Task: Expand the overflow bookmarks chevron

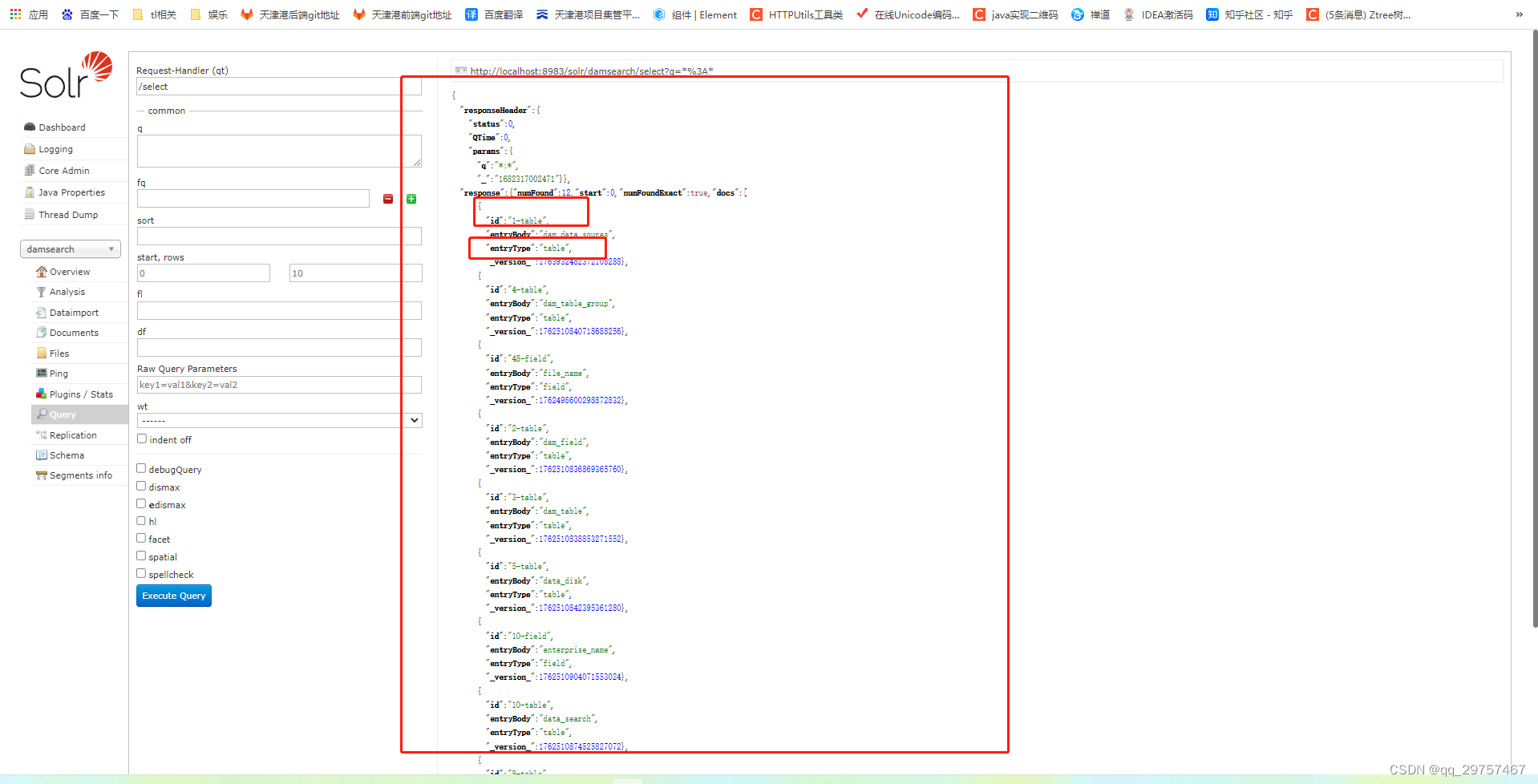Action: coord(1519,14)
